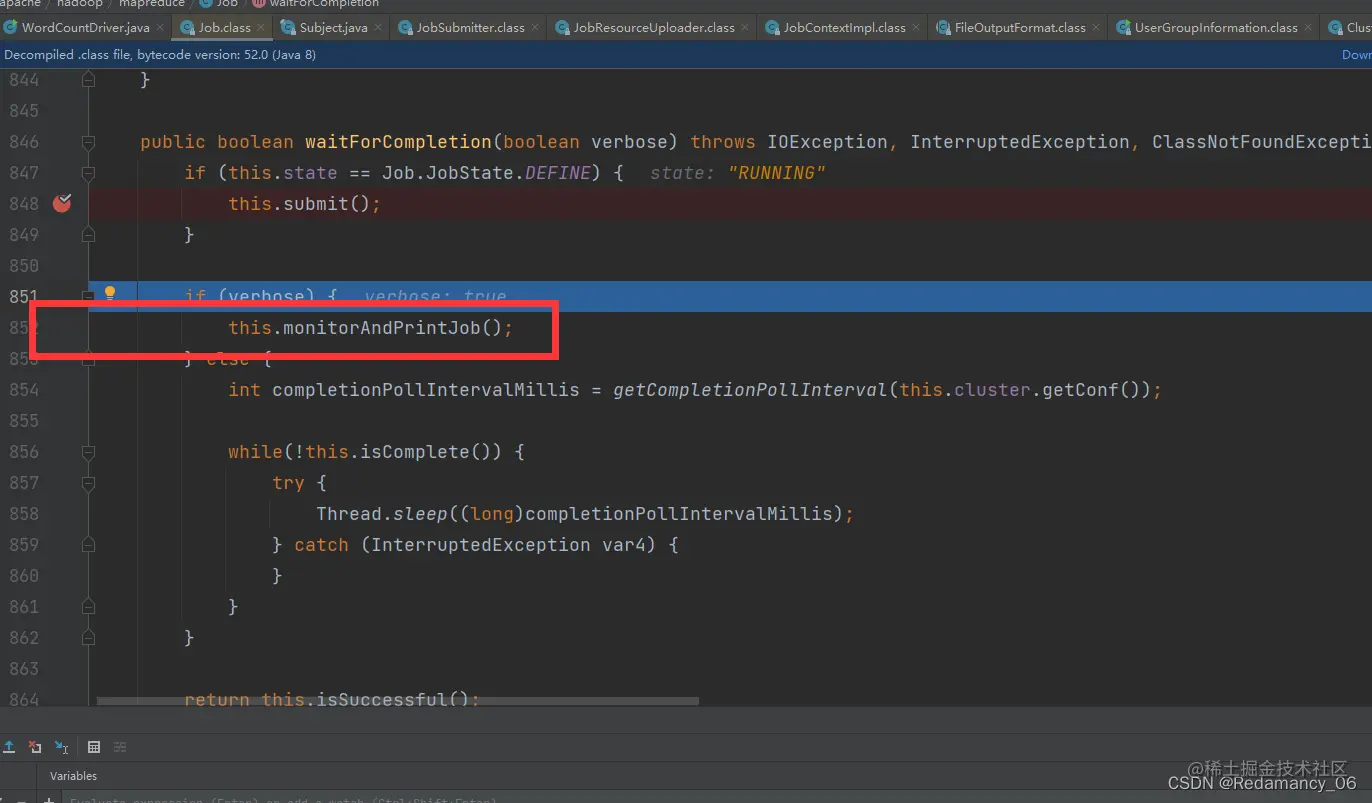Click the Step Out arrow icon
1372x803 pixels.
coord(9,747)
